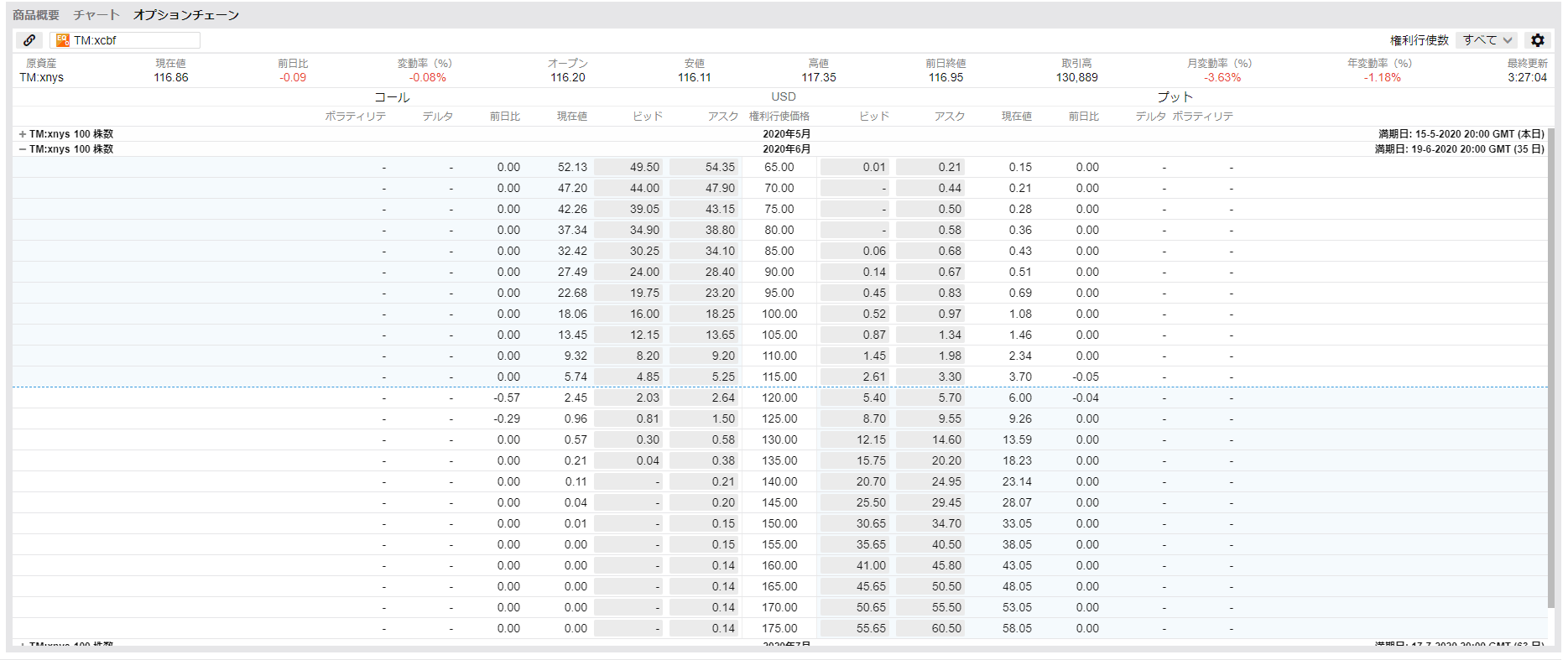1568x660 pixels.
Task: Click put bid 0.01 at strike 65.00
Action: 855,167
